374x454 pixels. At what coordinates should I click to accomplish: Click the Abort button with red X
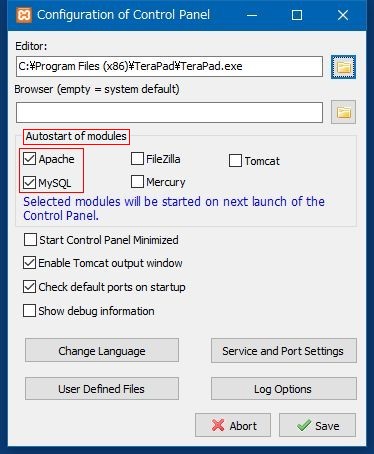[x=233, y=425]
